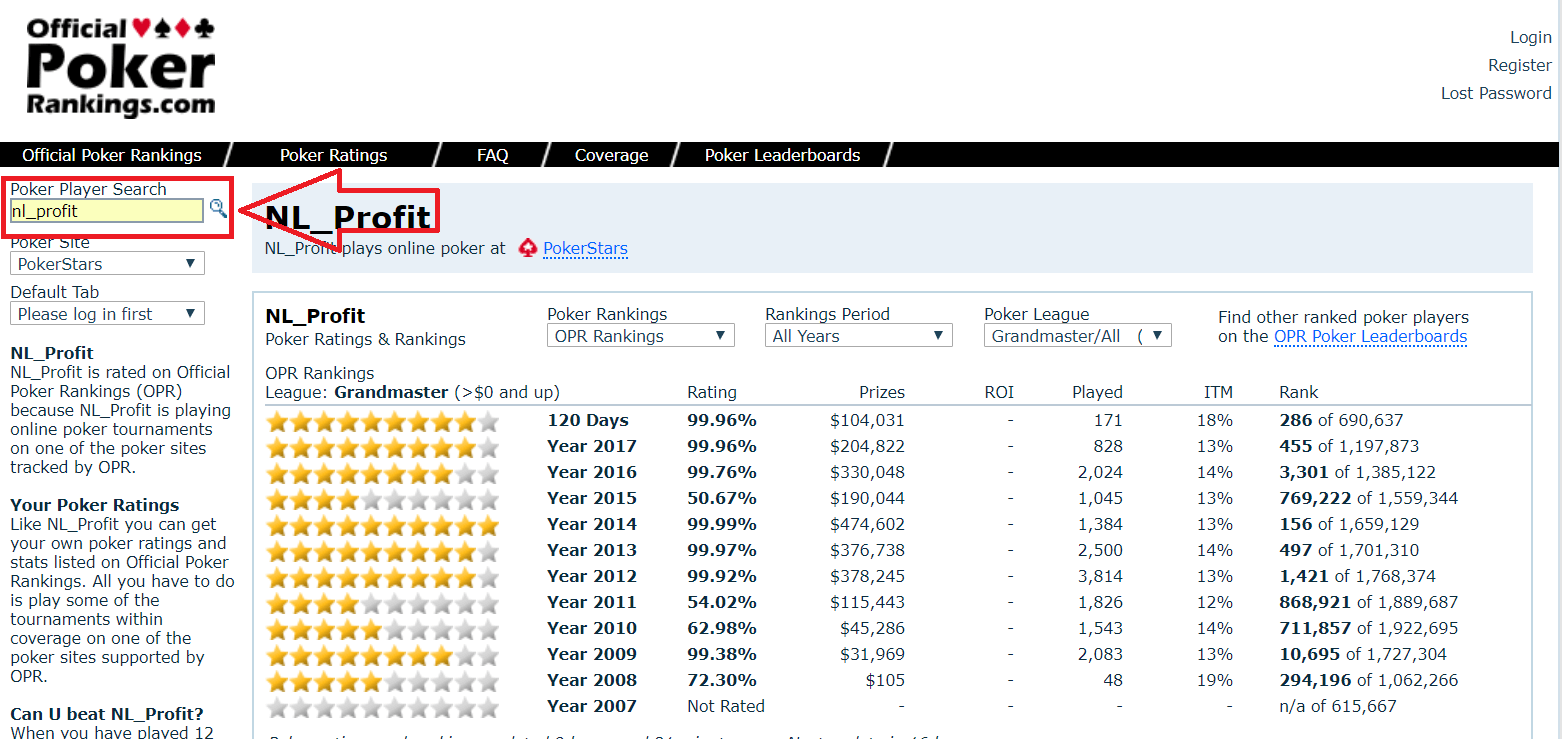The image size is (1562, 739).
Task: Open the OPR Rankings dropdown
Action: click(640, 334)
